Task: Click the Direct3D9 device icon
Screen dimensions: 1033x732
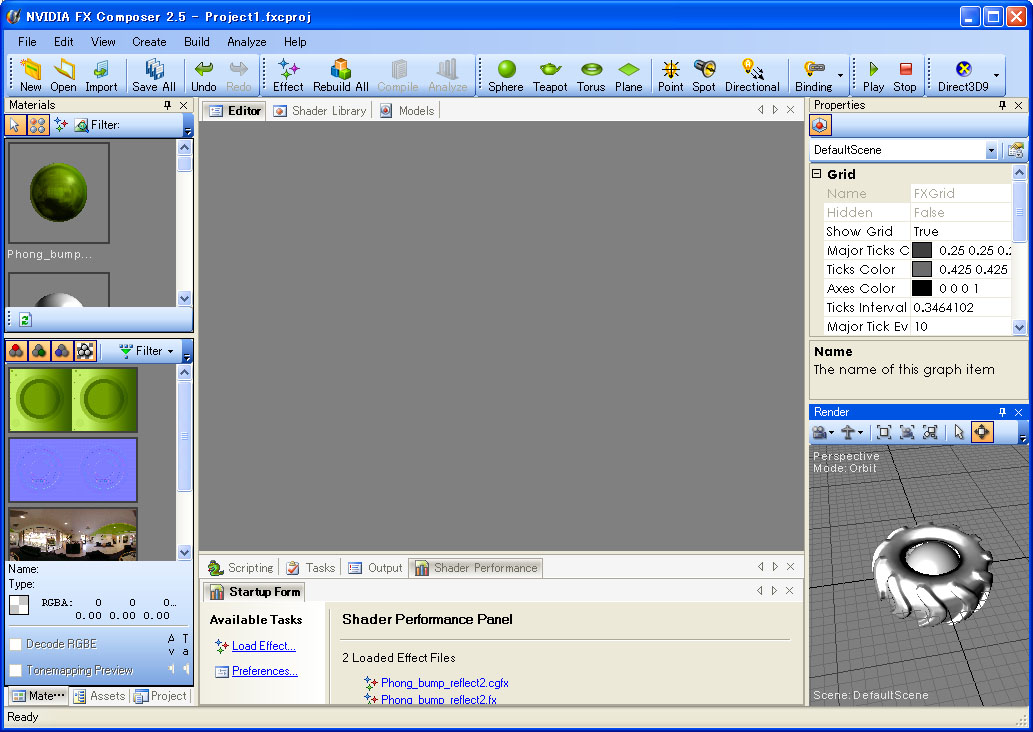Action: pyautogui.click(x=963, y=76)
